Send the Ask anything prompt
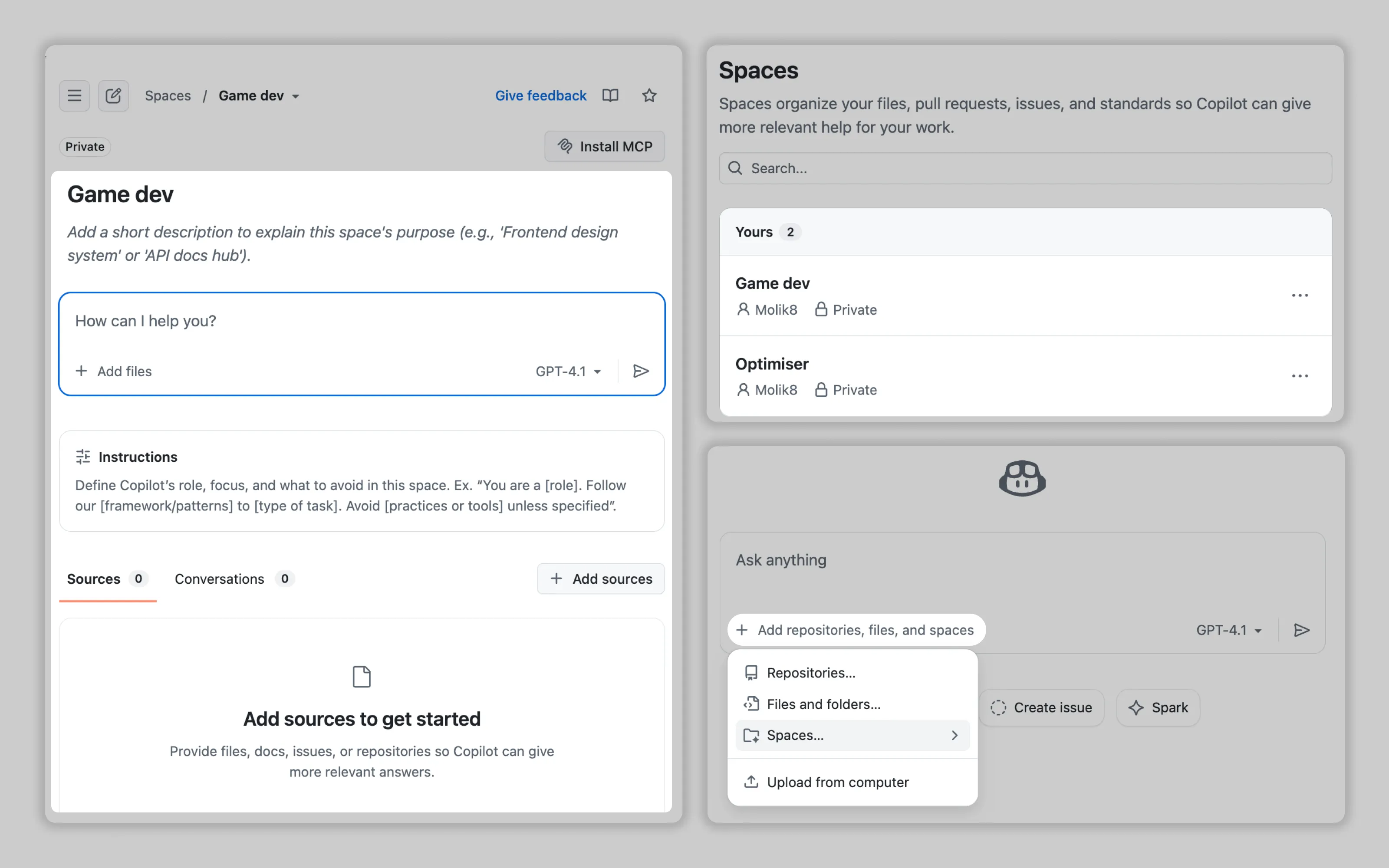Image resolution: width=1389 pixels, height=868 pixels. (x=1301, y=630)
